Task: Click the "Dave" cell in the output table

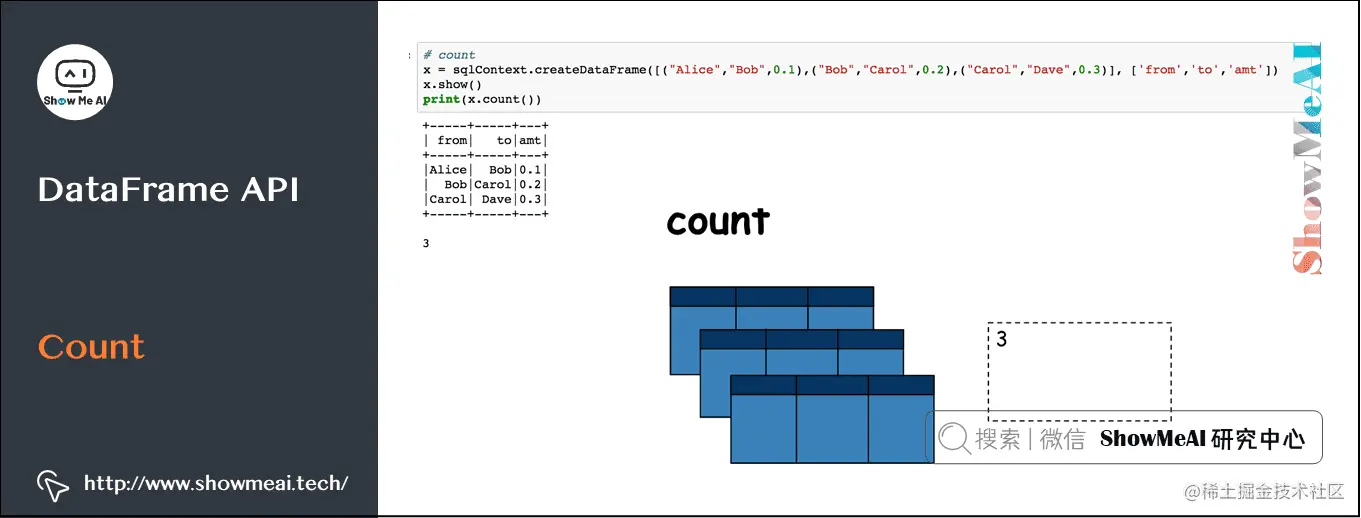Action: point(496,199)
